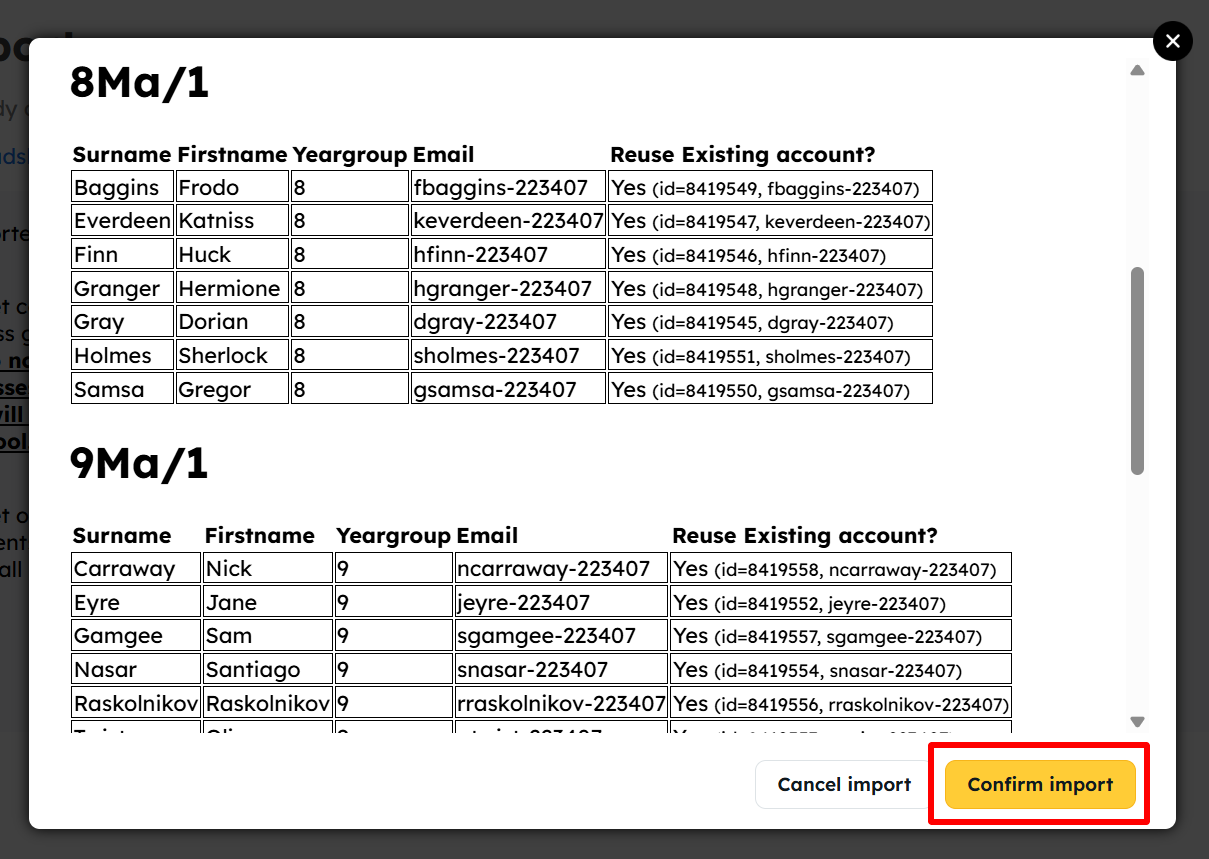Click the rraskolnikov-223407 email cell
The height and width of the screenshot is (859, 1209).
(561, 703)
